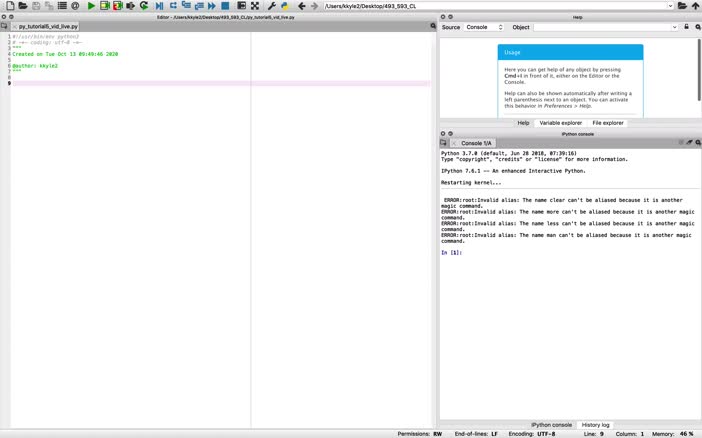This screenshot has width=702, height=438.
Task: Switch to the File explorer tab
Action: tap(608, 123)
